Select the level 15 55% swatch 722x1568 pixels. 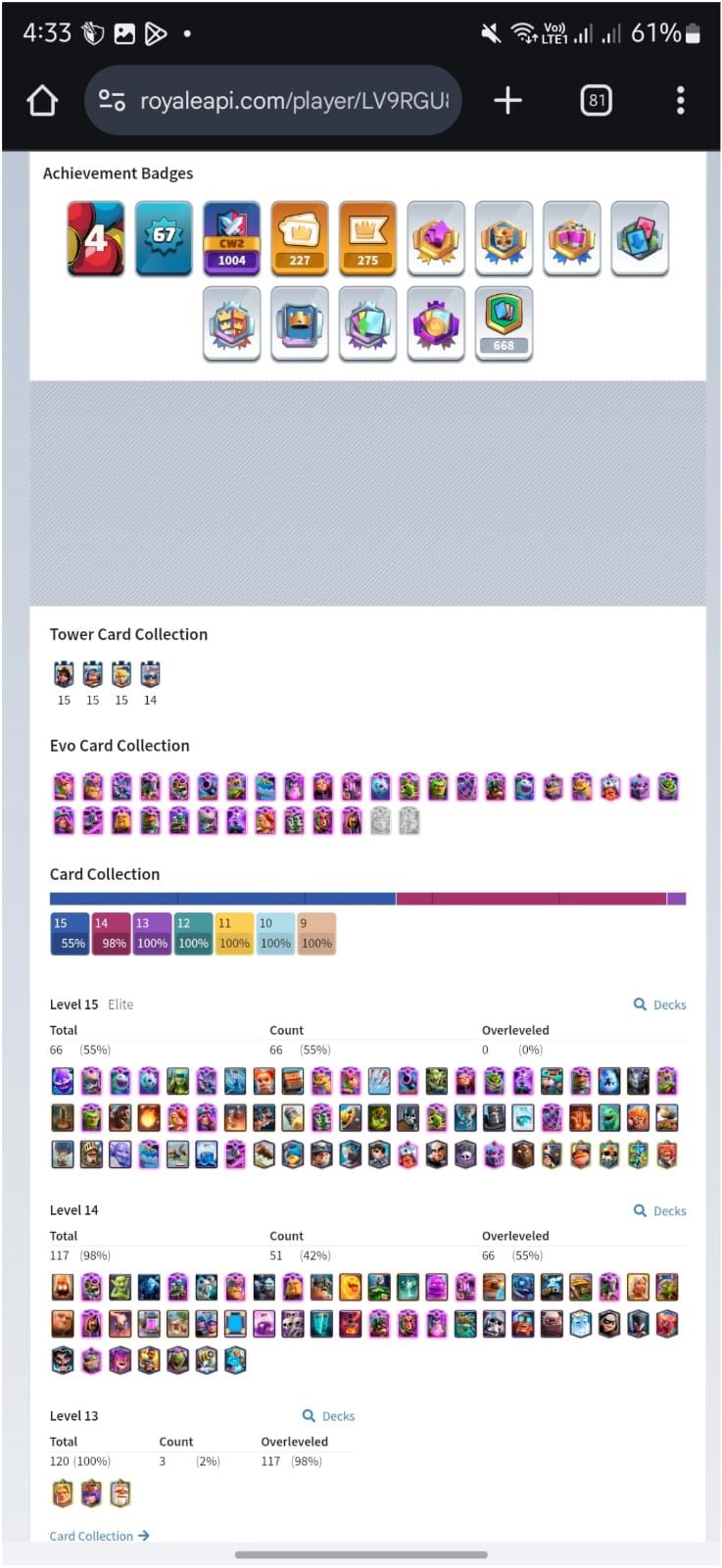click(69, 934)
